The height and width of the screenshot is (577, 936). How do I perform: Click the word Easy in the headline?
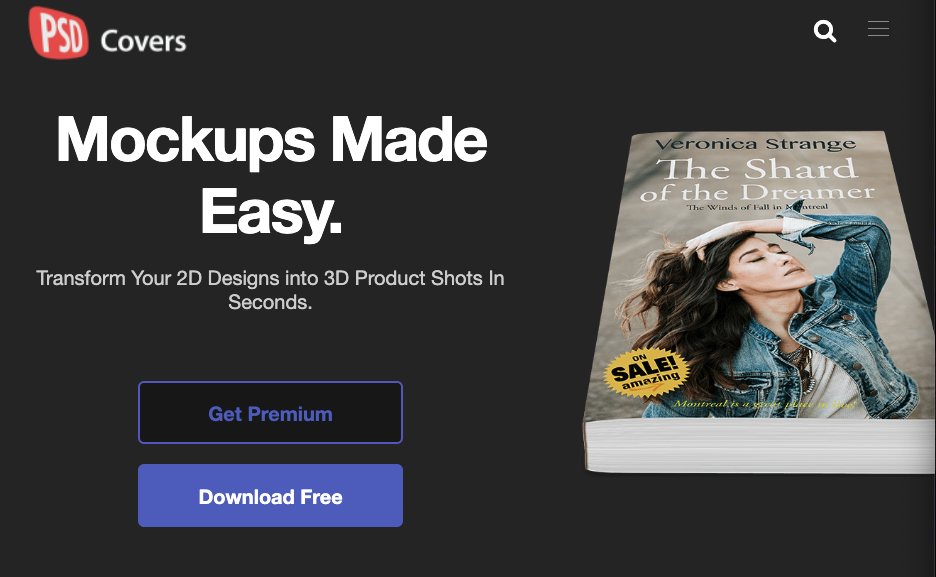[271, 211]
